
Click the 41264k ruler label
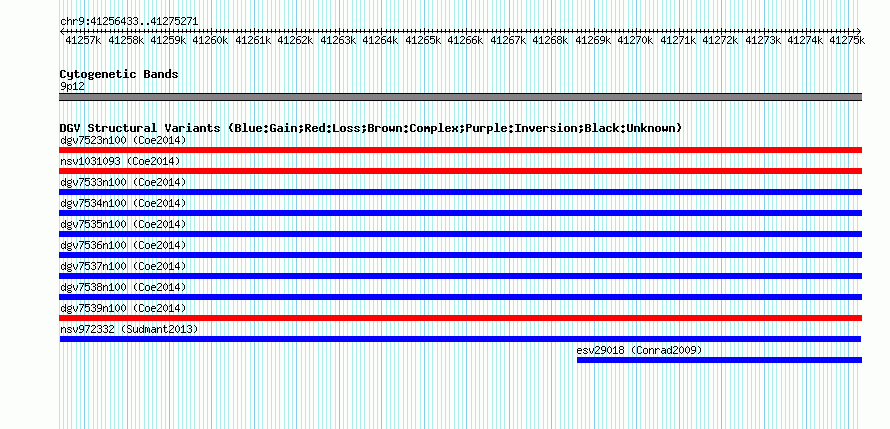point(380,40)
